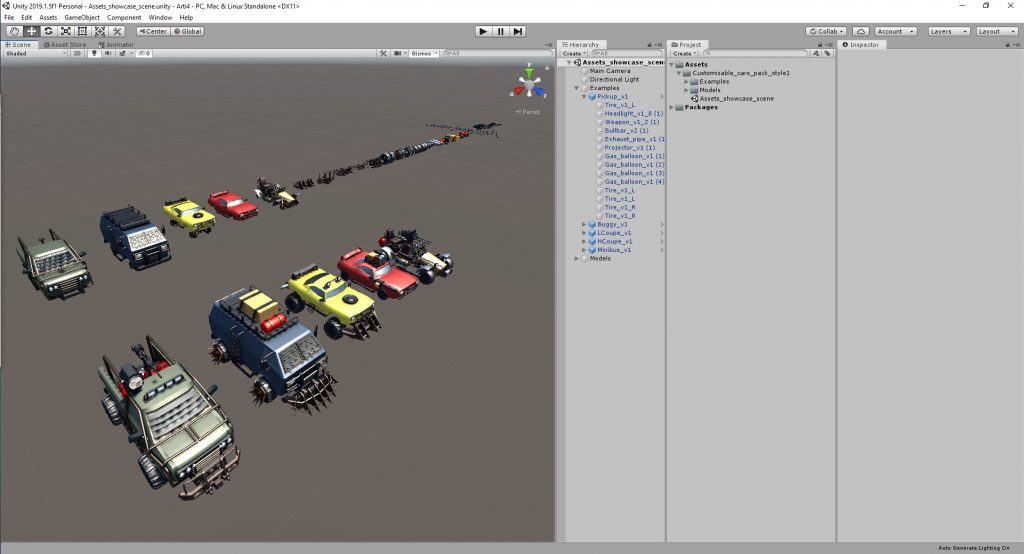Viewport: 1024px width, 554px height.
Task: Toggle scene effects image icon
Action: [x=122, y=54]
